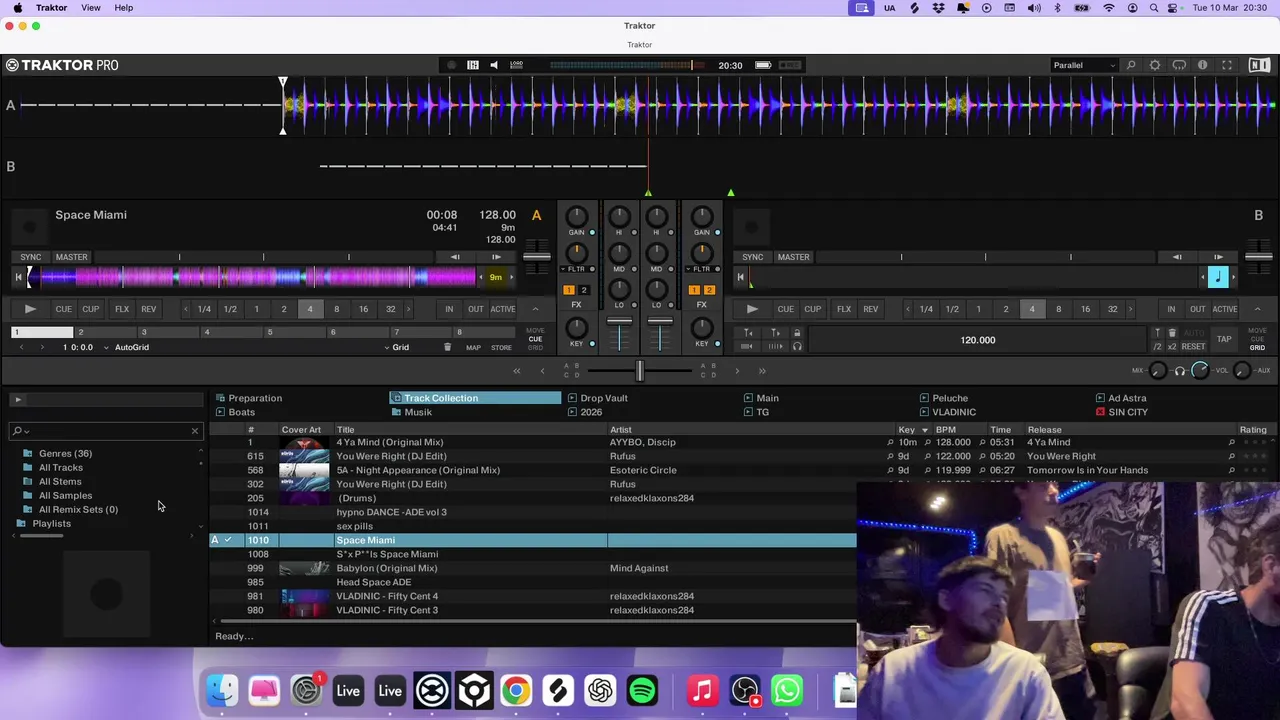Toggle the layout grid icon in header
Viewport: 1280px width, 720px height.
(473, 65)
